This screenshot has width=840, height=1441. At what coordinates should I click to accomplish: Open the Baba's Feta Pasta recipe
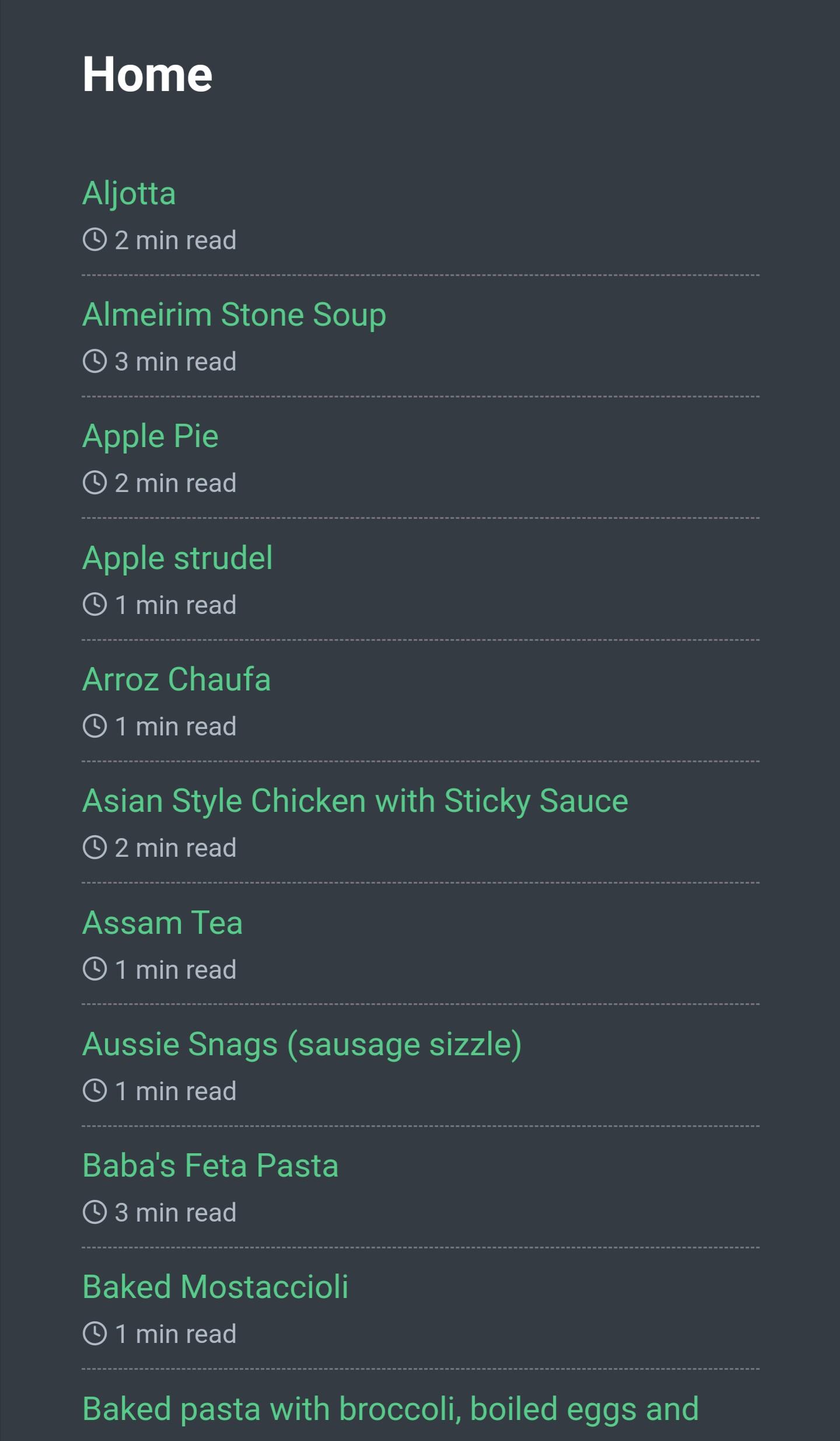[210, 1166]
